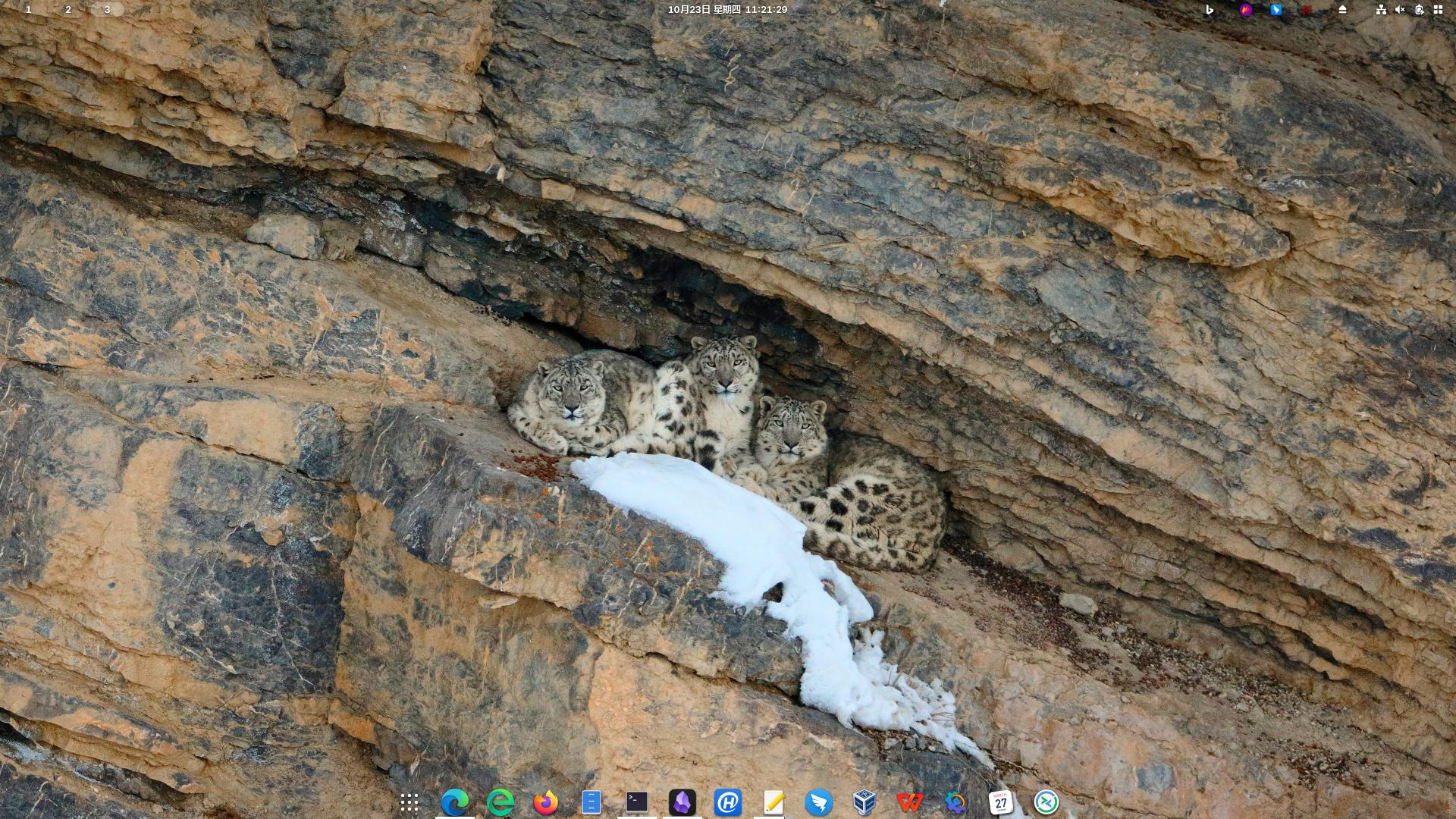Switch to workspace 1
Viewport: 1456px width, 819px height.
coord(29,10)
